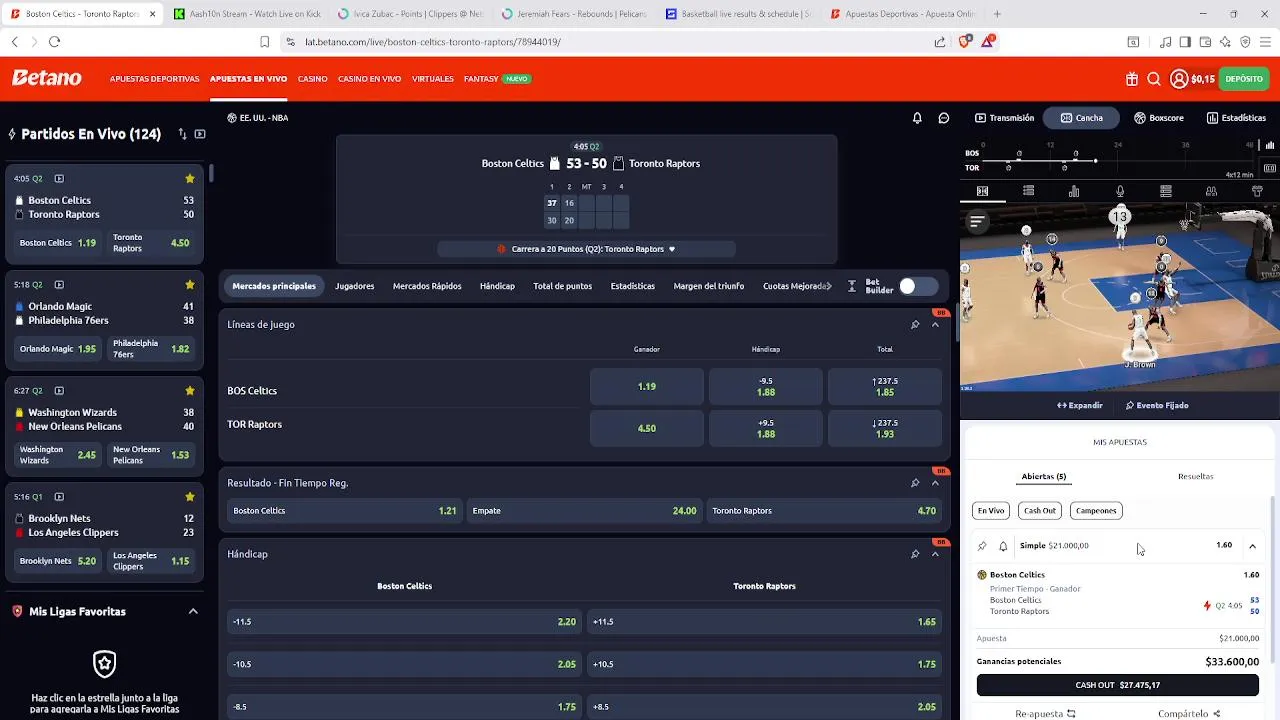The width and height of the screenshot is (1280, 720).
Task: Click the bars chart icon beside the timeline
Action: coord(1269,144)
